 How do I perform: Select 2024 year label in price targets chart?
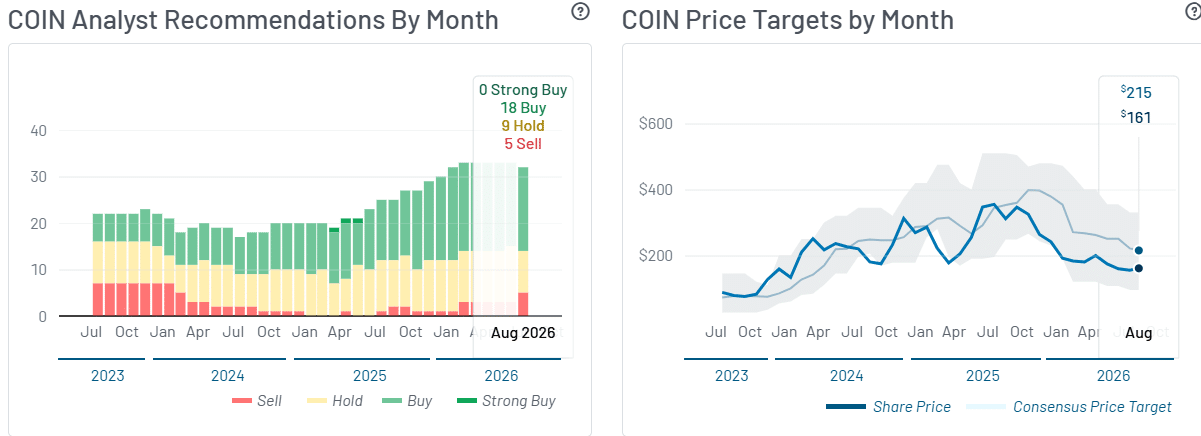[x=845, y=376]
